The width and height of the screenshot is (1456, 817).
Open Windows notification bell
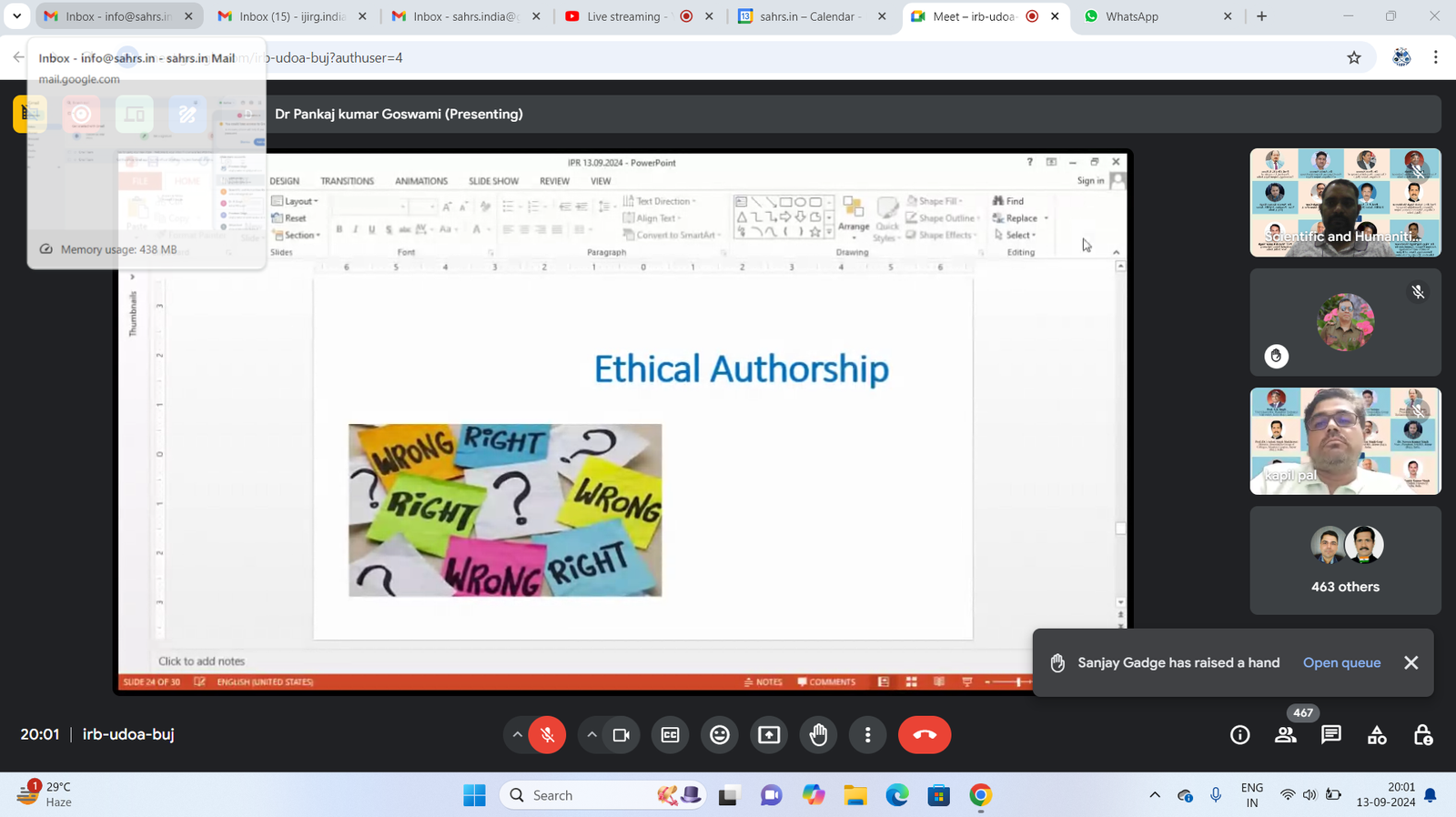tap(1431, 795)
